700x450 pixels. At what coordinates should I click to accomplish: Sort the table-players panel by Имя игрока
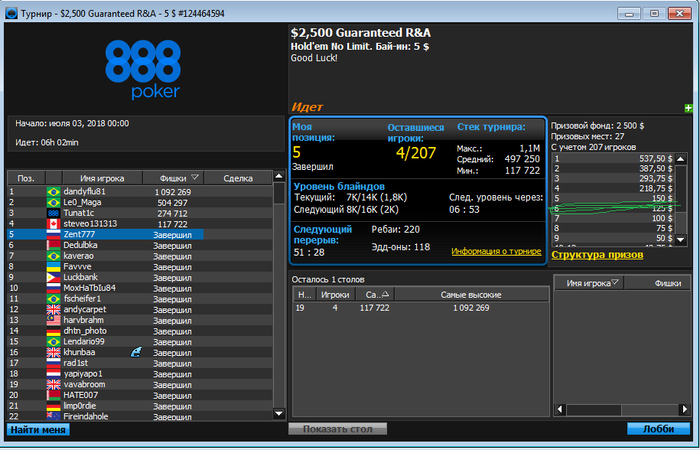click(x=589, y=283)
